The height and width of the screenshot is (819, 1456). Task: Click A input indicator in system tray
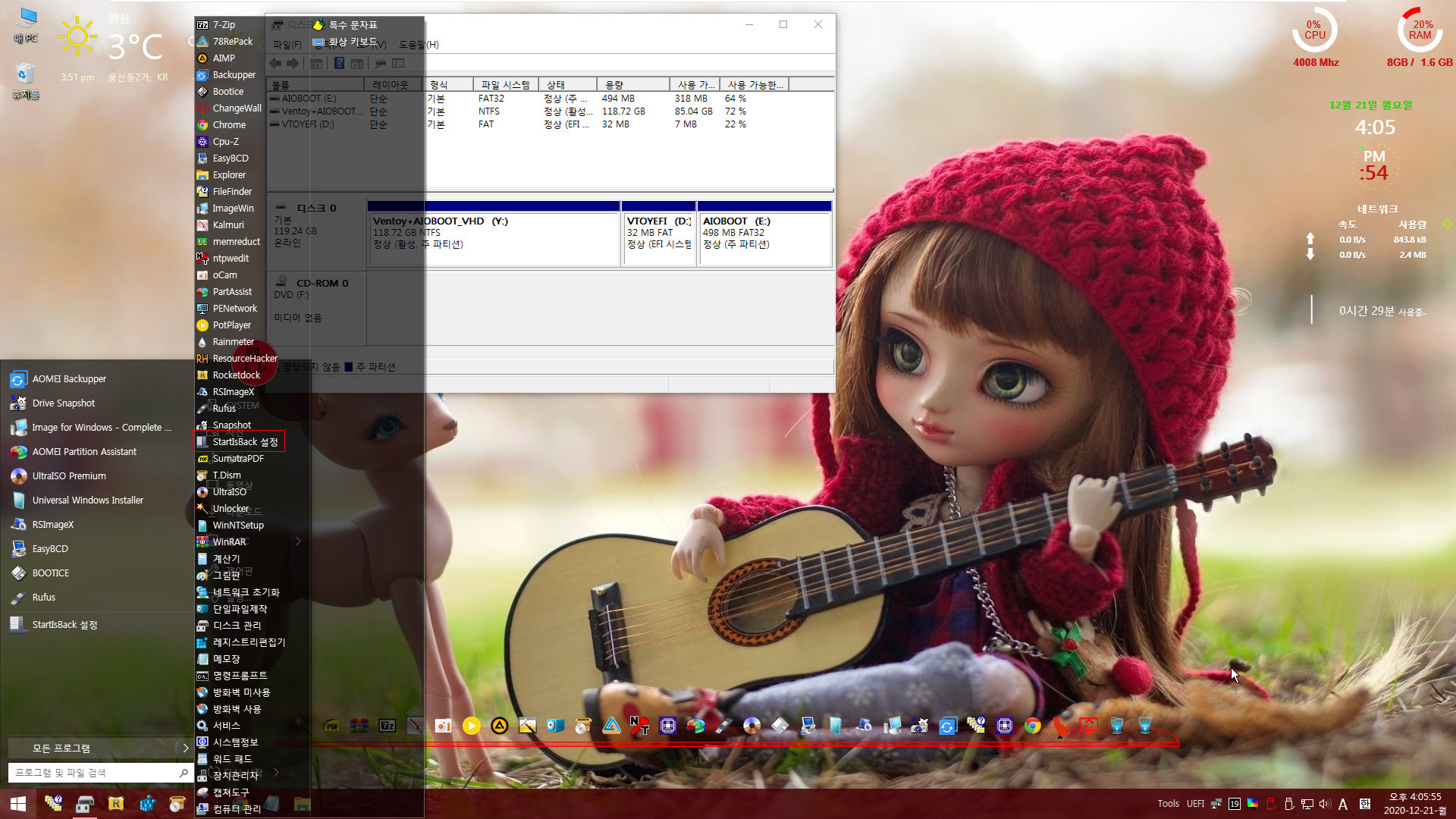tap(1343, 804)
